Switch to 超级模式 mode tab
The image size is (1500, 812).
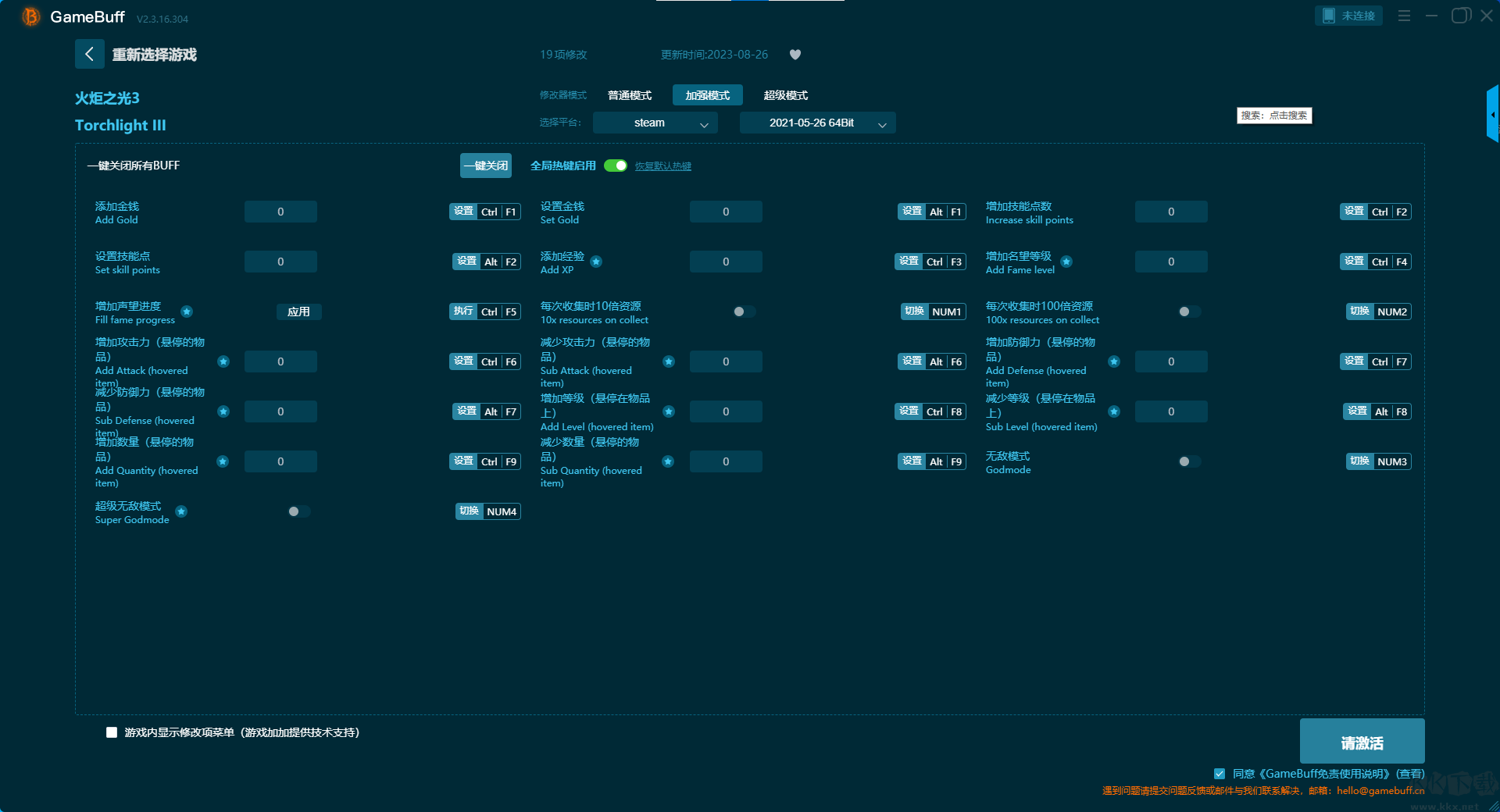785,95
